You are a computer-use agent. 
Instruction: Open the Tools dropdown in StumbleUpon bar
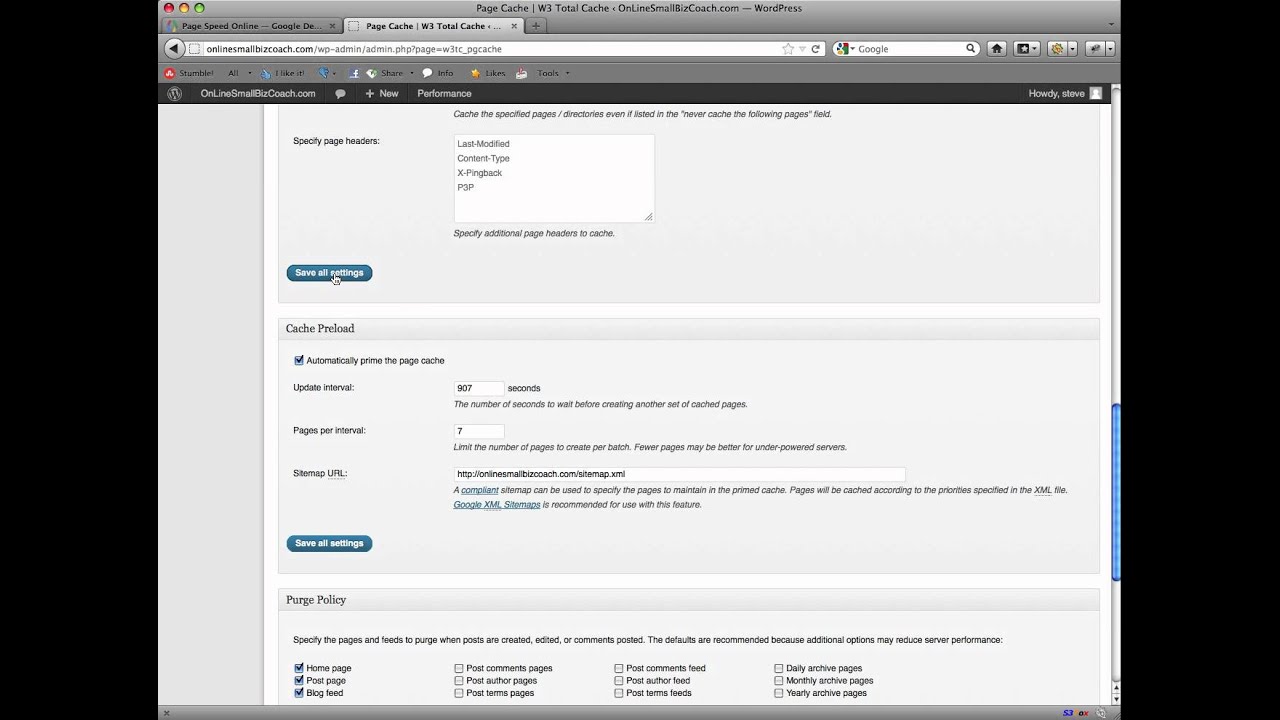[567, 73]
